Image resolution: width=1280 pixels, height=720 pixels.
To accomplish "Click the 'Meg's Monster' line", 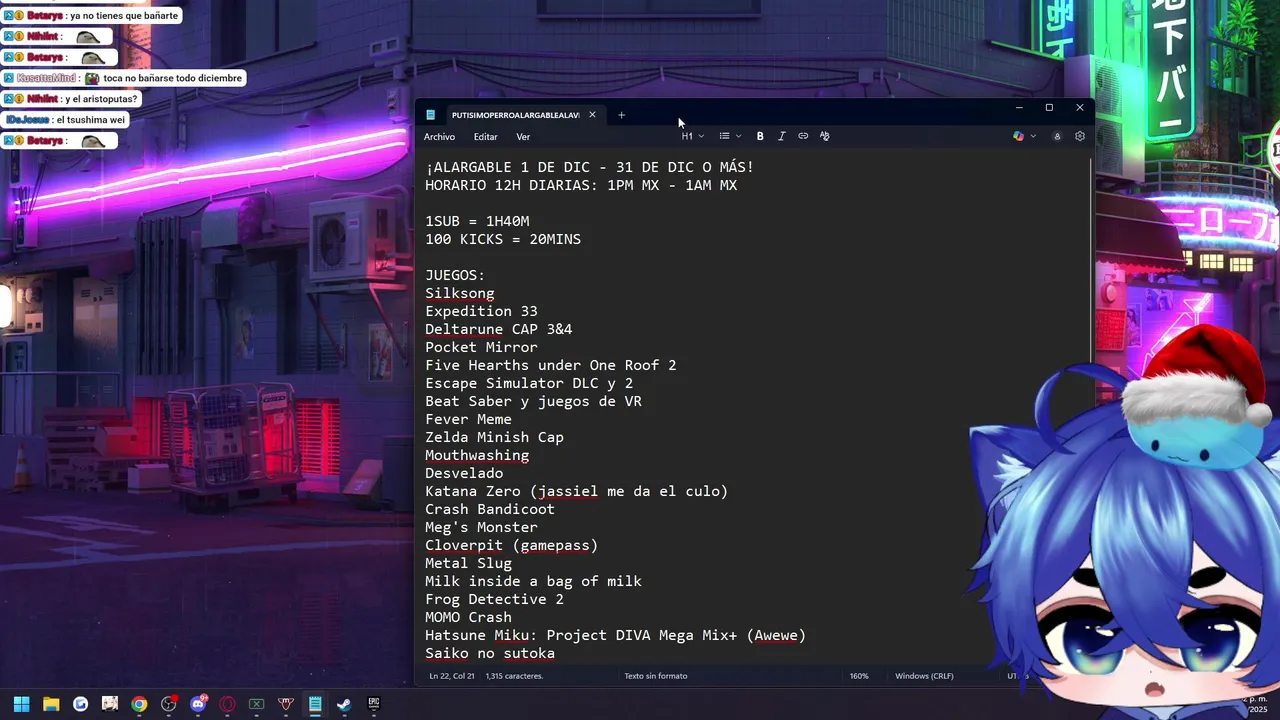I will [x=481, y=527].
